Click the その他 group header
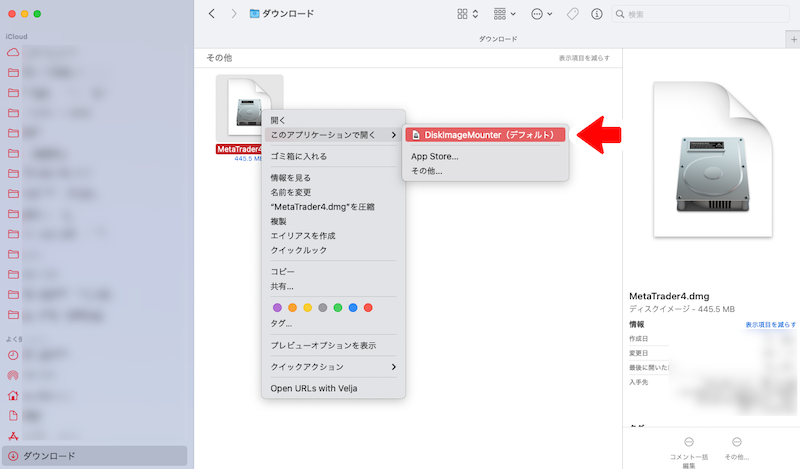 219,58
